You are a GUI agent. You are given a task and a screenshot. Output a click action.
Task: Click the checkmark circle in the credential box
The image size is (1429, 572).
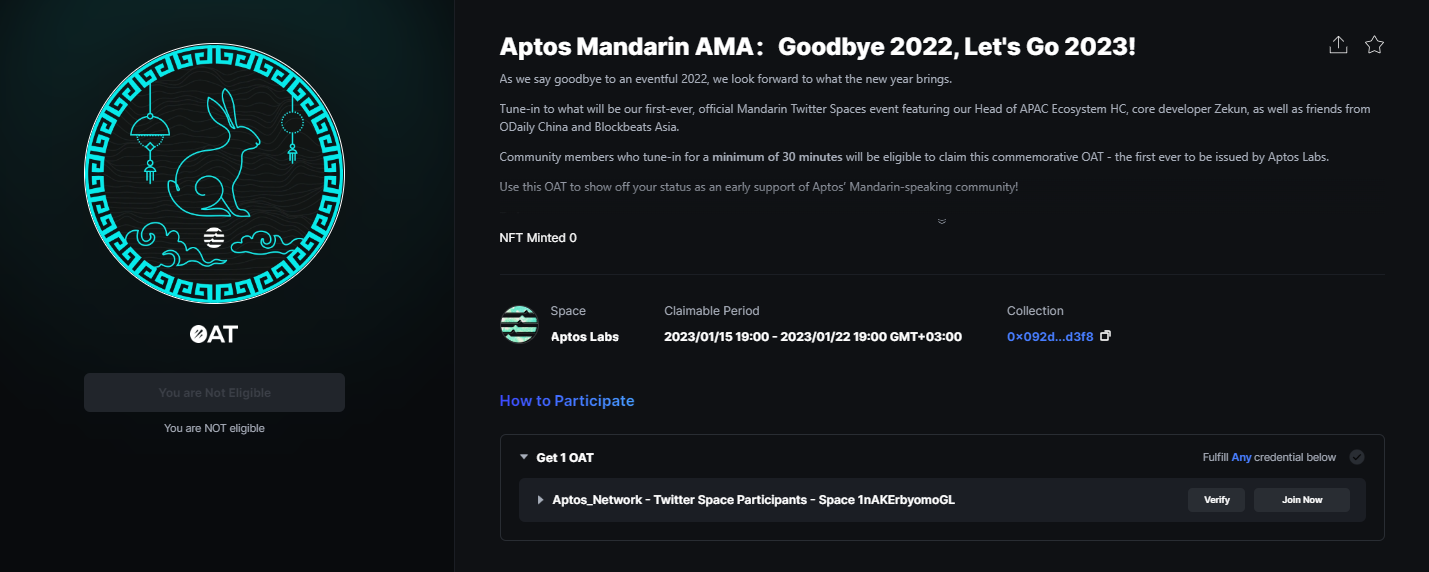pyautogui.click(x=1357, y=457)
